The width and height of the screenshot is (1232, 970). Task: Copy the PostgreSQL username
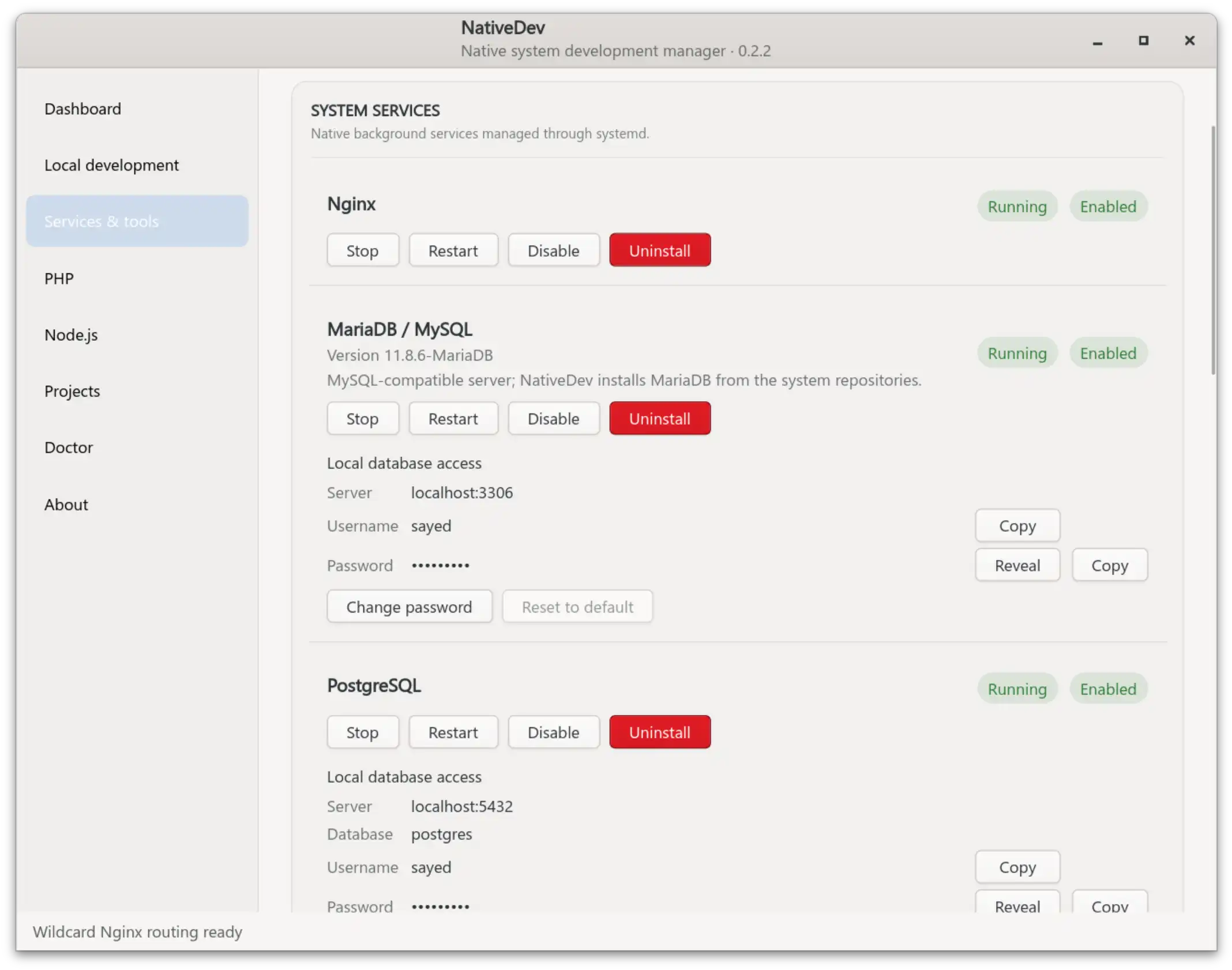click(1017, 867)
